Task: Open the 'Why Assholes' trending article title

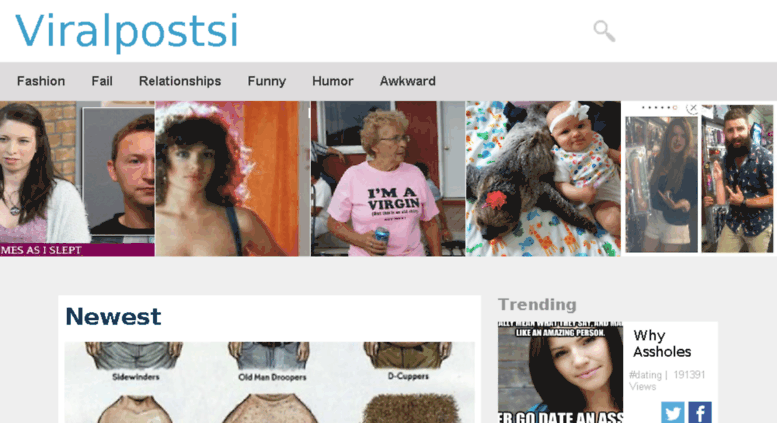Action: point(662,343)
